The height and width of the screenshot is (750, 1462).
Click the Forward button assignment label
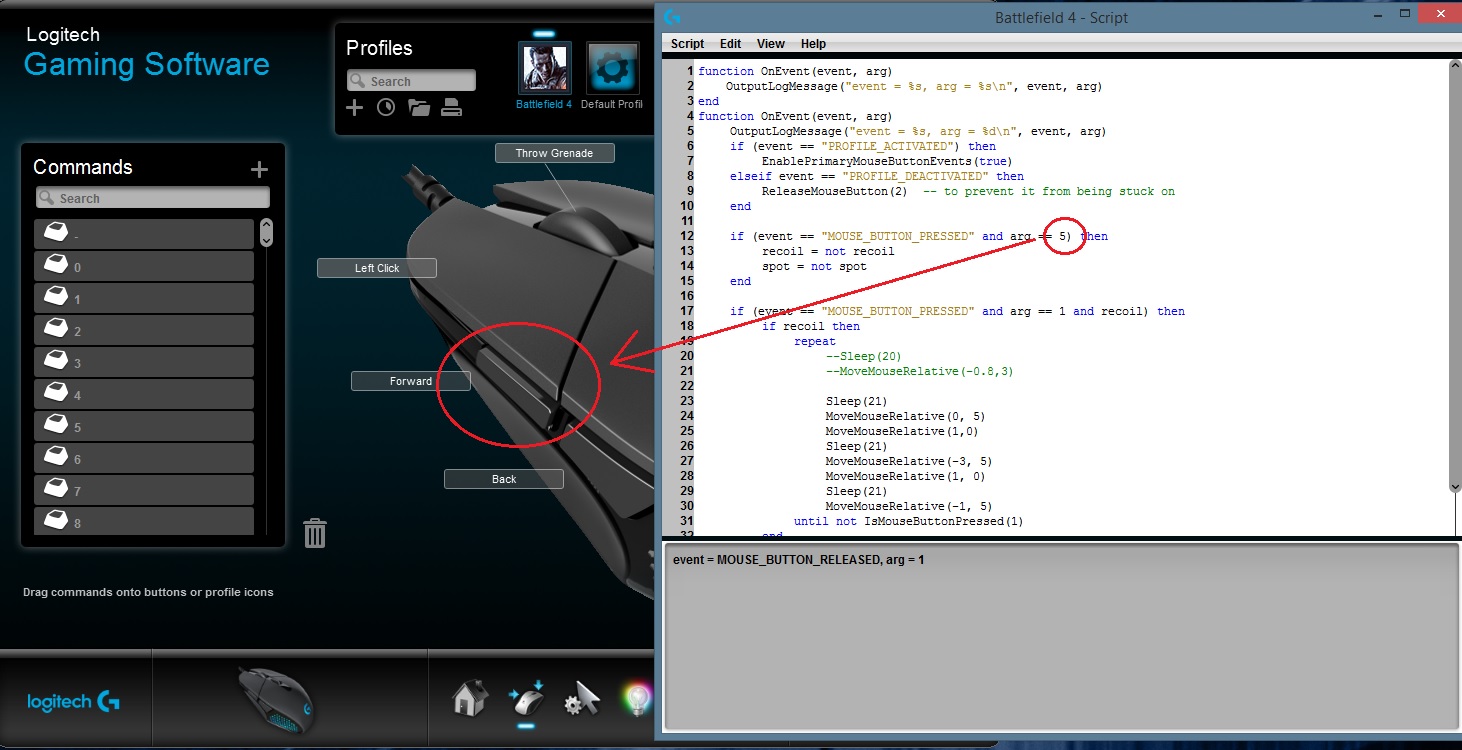pos(411,381)
